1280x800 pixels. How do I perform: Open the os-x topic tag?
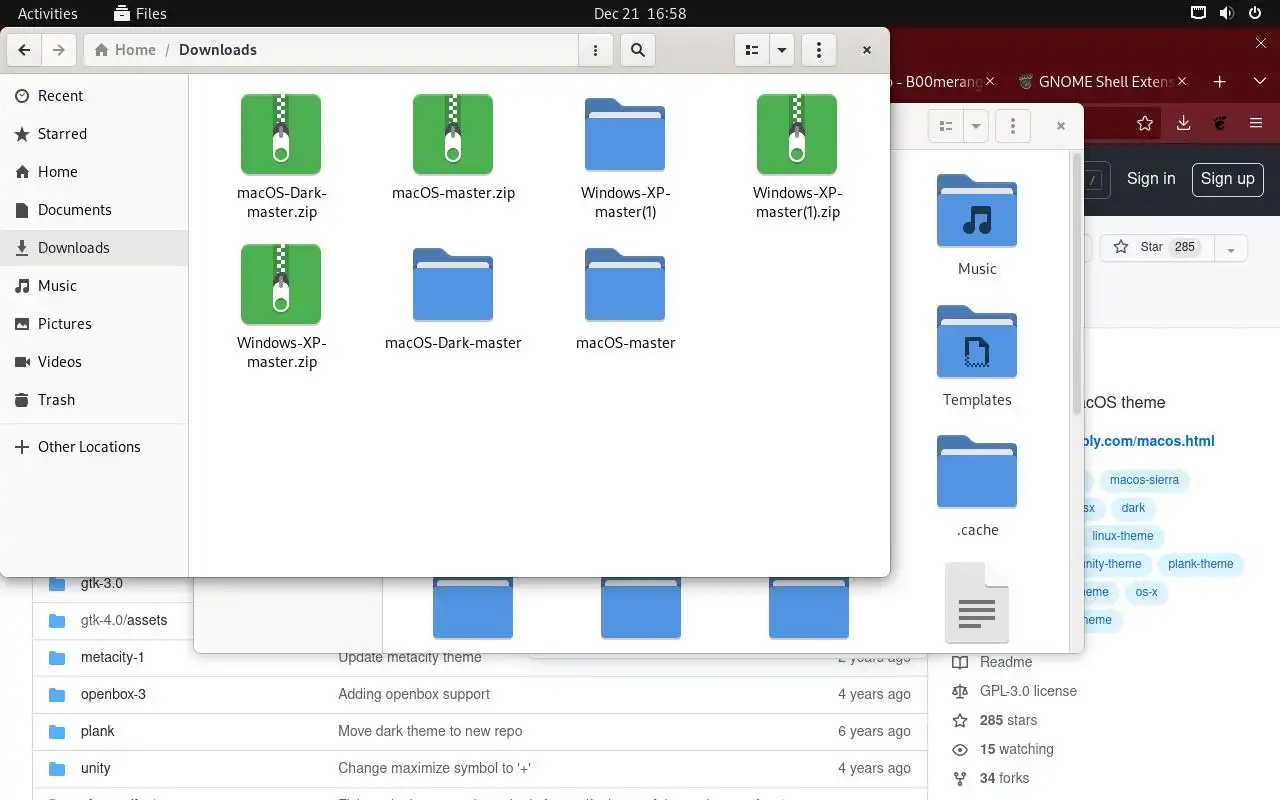point(1146,592)
